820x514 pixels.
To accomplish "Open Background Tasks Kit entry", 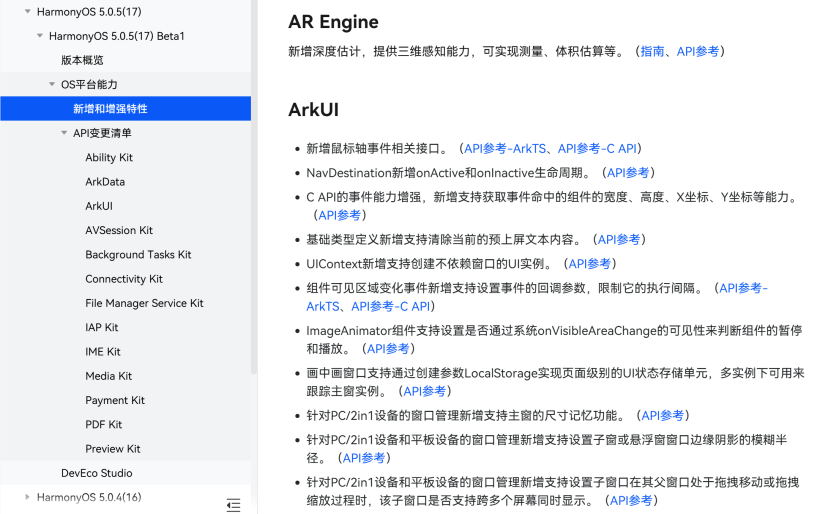I will pyautogui.click(x=138, y=254).
